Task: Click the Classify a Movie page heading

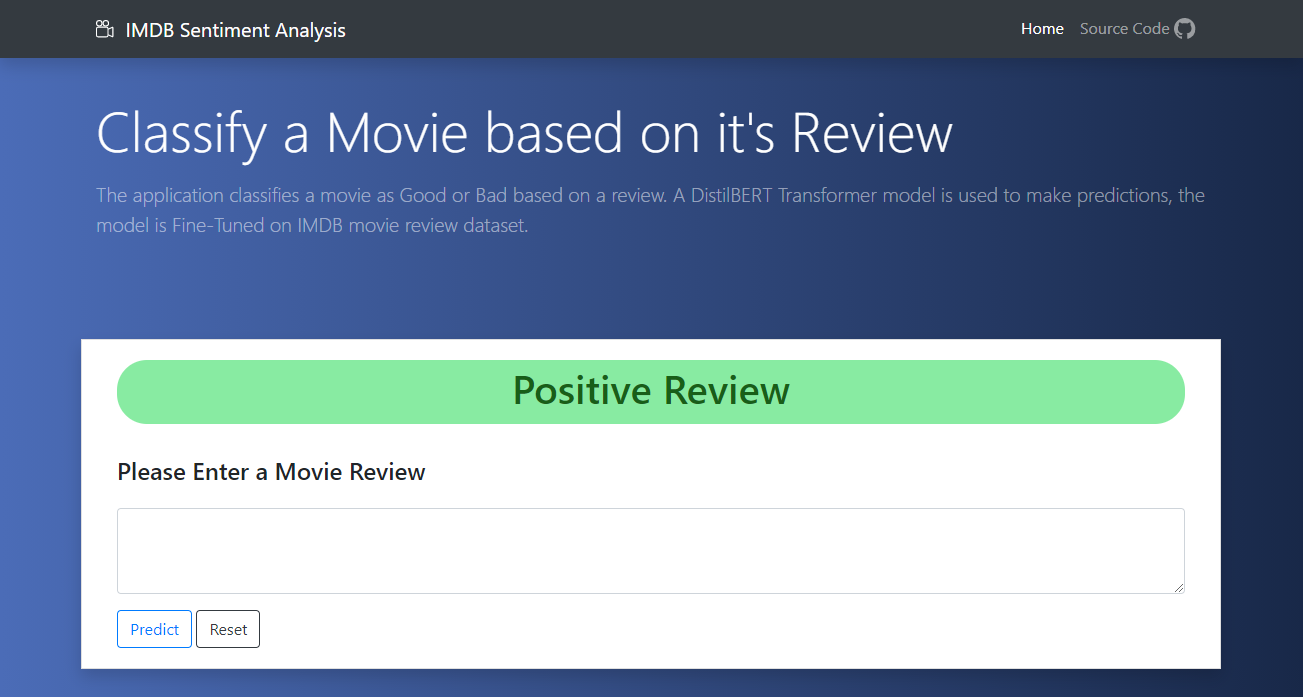Action: click(524, 132)
